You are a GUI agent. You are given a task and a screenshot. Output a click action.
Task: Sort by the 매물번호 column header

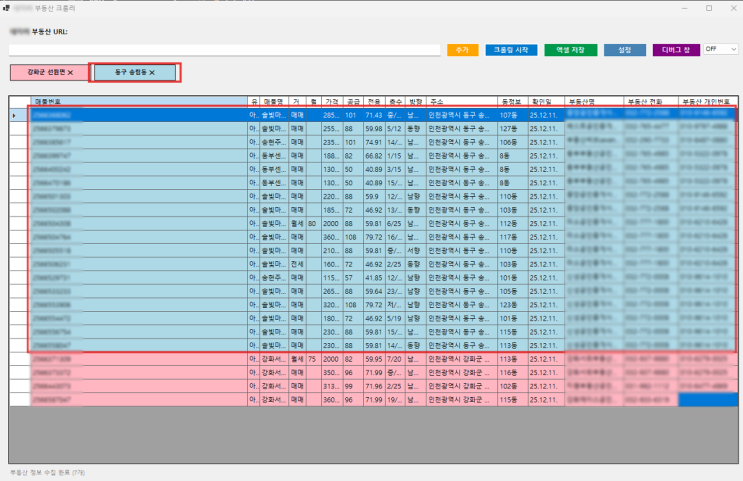pos(139,101)
